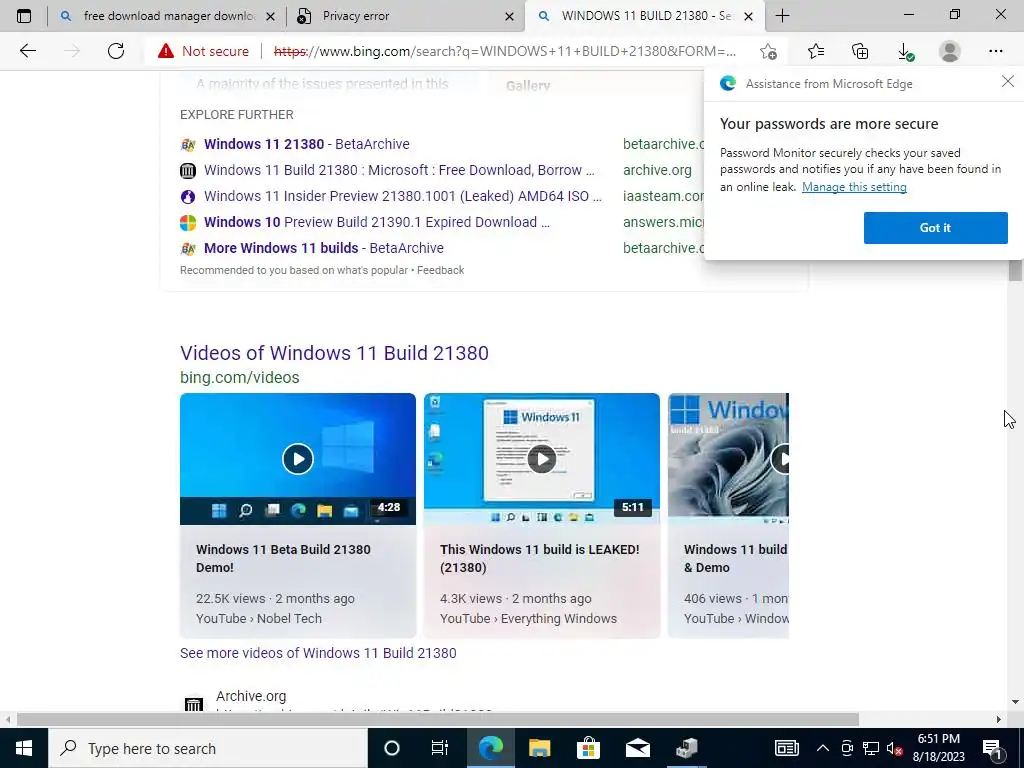Click the address bar URL field
Image resolution: width=1024 pixels, height=768 pixels.
click(x=504, y=51)
